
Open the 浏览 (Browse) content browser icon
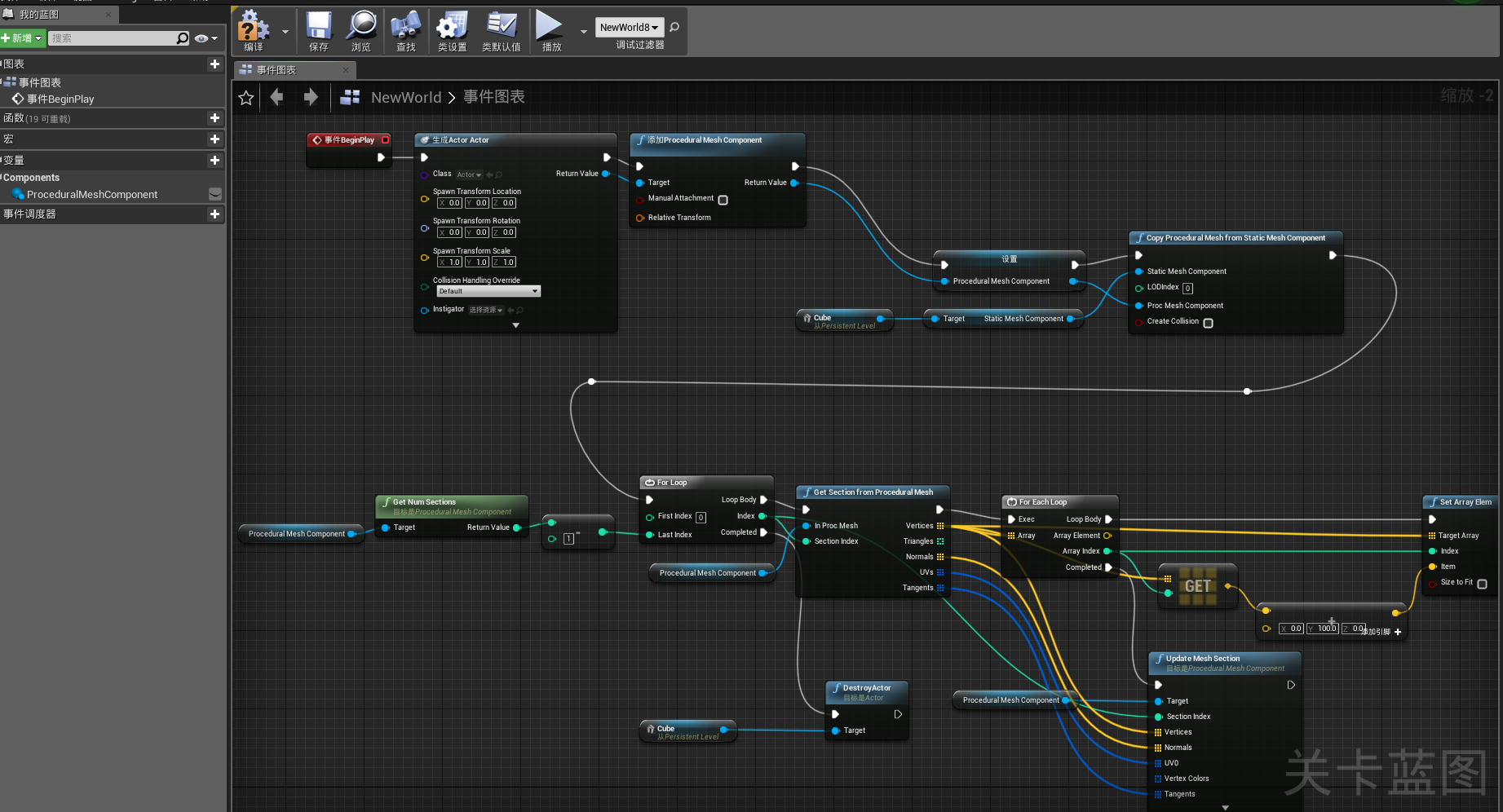360,27
